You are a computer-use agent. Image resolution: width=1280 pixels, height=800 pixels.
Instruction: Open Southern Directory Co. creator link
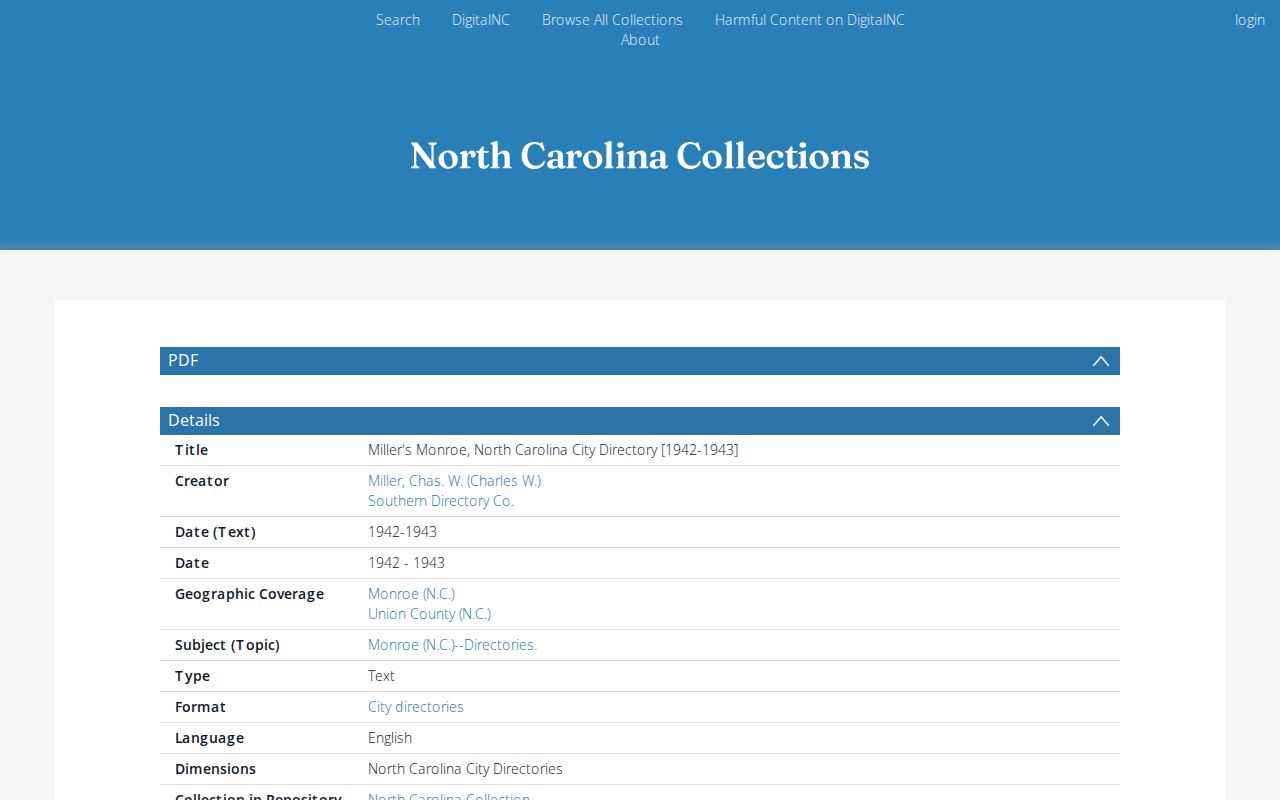(x=441, y=501)
